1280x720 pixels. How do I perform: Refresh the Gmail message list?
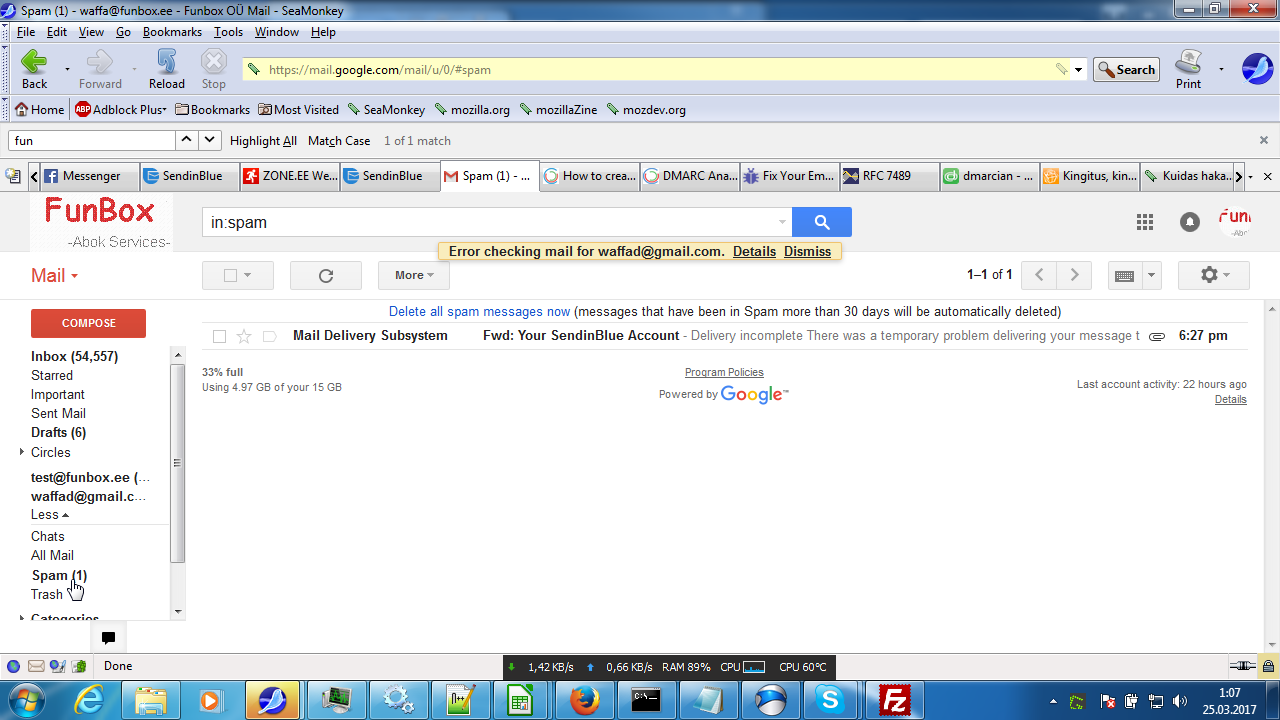(x=326, y=275)
